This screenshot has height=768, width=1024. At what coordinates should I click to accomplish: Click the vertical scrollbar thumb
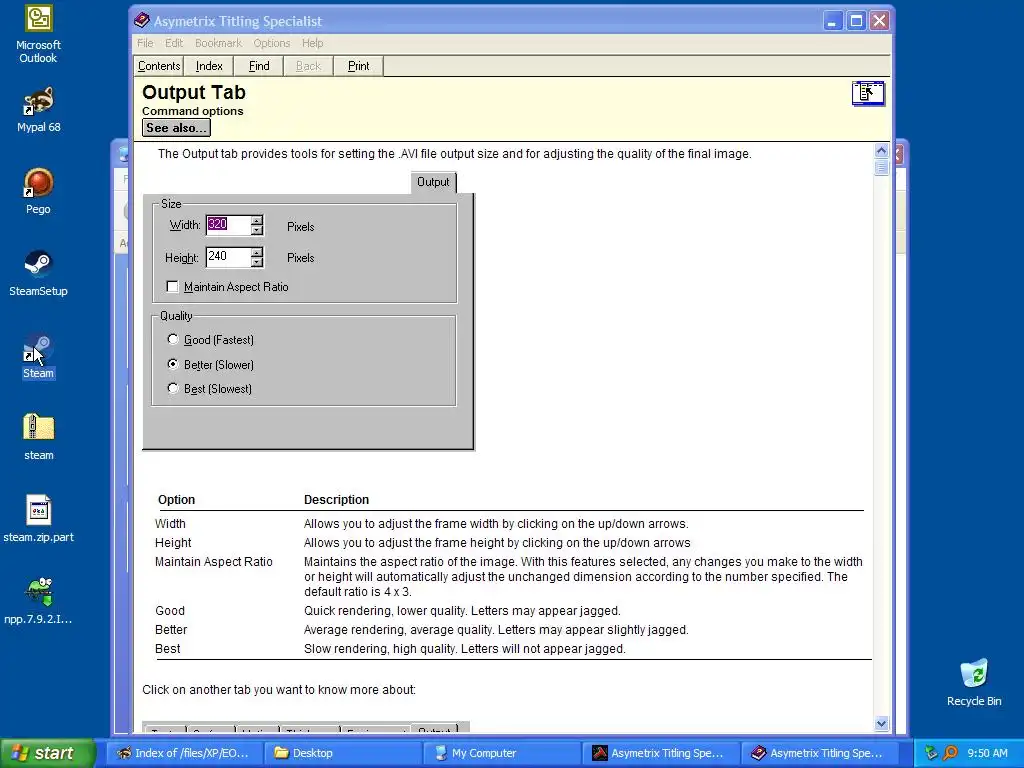click(881, 168)
